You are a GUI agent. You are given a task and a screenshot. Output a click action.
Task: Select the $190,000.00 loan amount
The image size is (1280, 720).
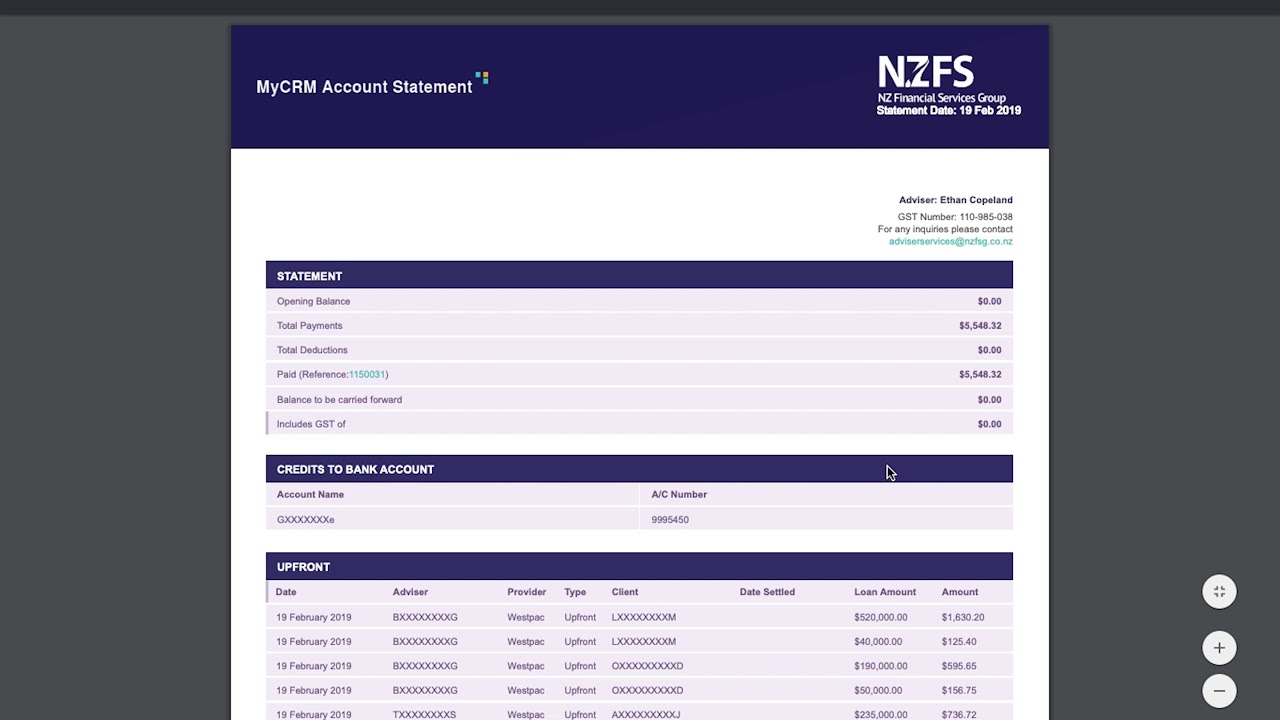881,666
